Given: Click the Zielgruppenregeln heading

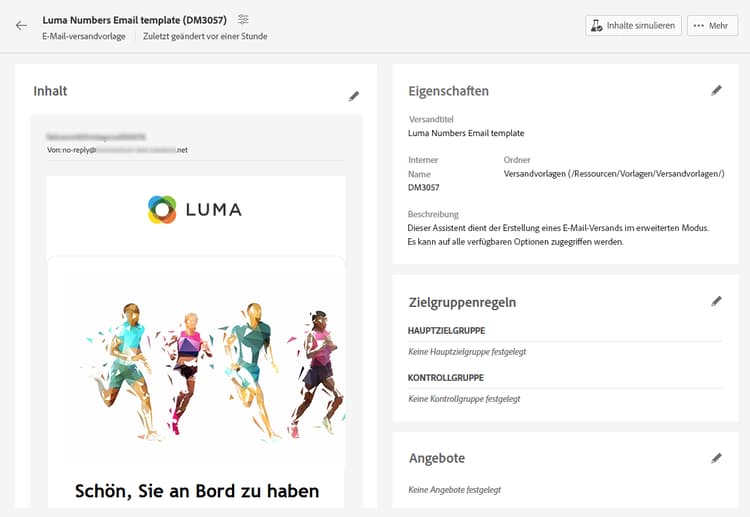Looking at the screenshot, I should [x=462, y=302].
